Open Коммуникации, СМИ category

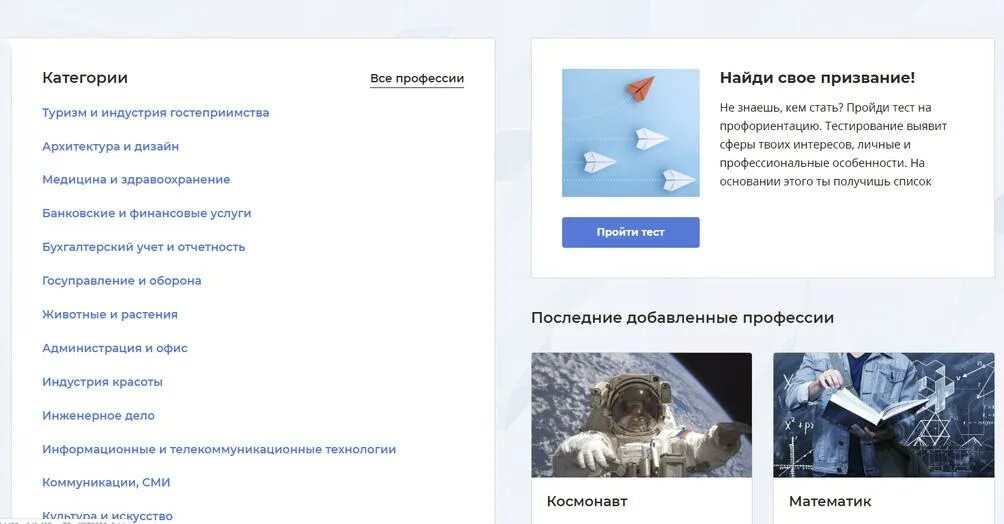[x=106, y=482]
